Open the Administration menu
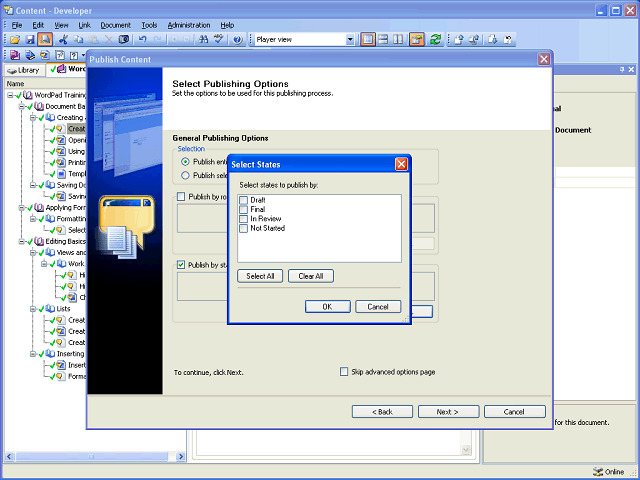The image size is (640, 480). click(189, 25)
